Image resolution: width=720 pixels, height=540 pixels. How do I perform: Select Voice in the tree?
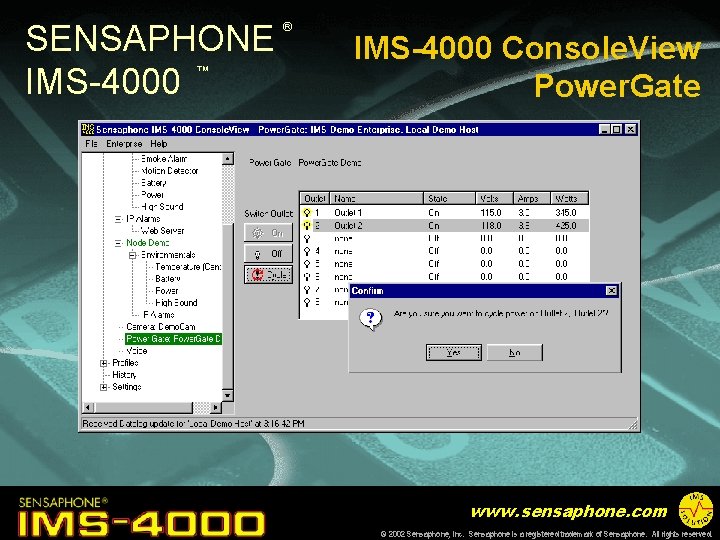pyautogui.click(x=136, y=351)
